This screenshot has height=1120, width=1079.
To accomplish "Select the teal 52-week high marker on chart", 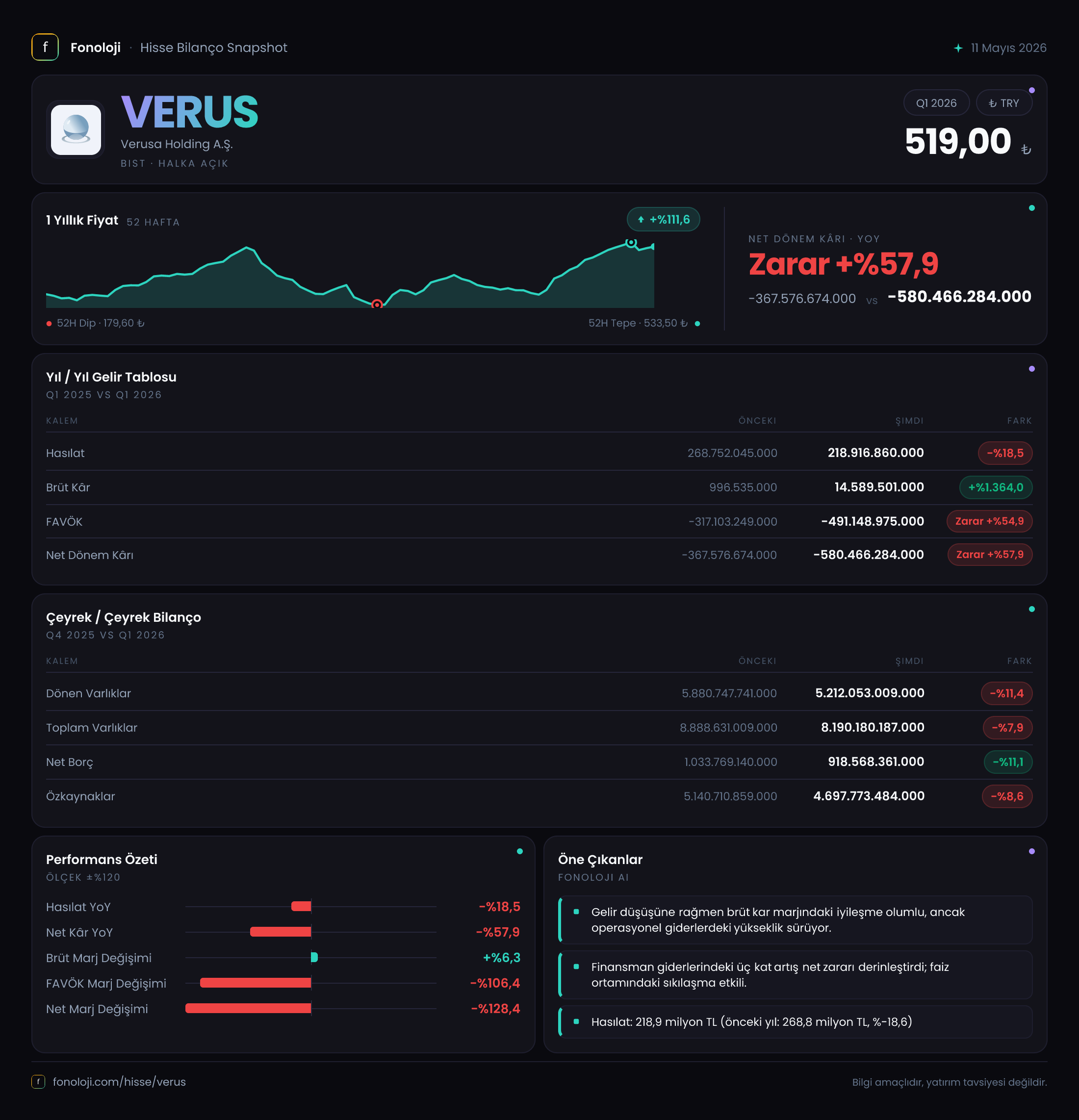I will point(631,243).
